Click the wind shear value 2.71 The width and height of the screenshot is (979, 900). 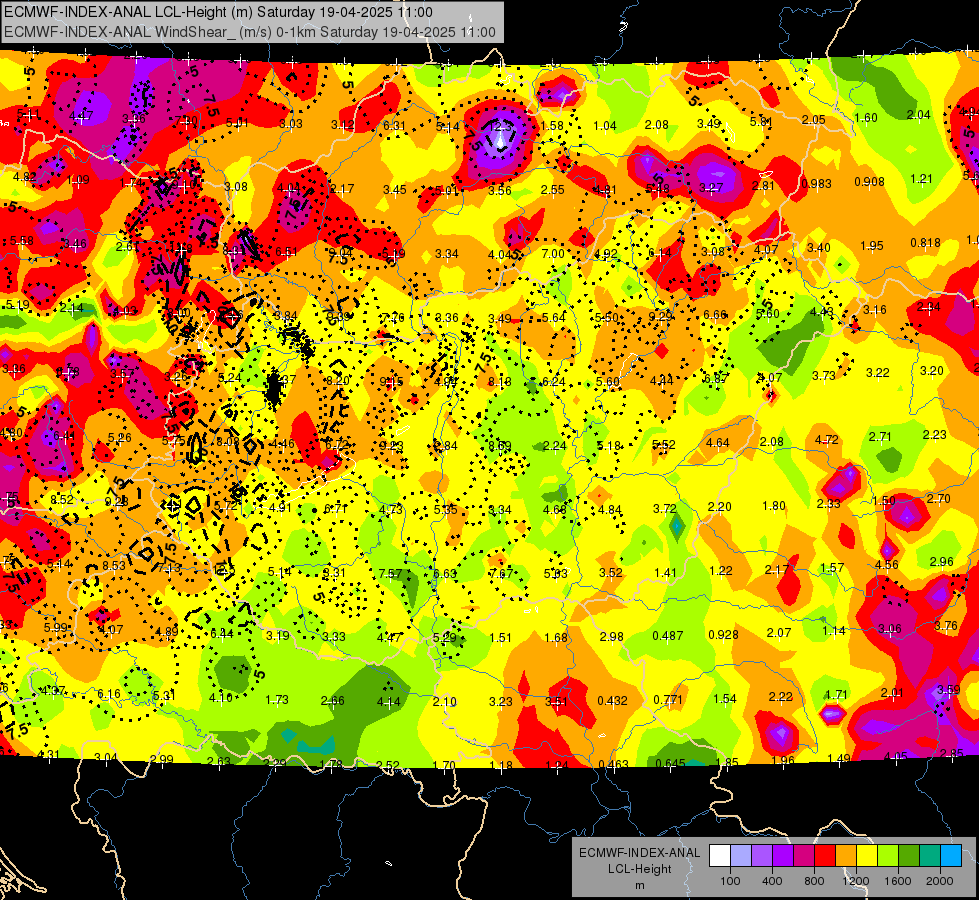pos(880,437)
